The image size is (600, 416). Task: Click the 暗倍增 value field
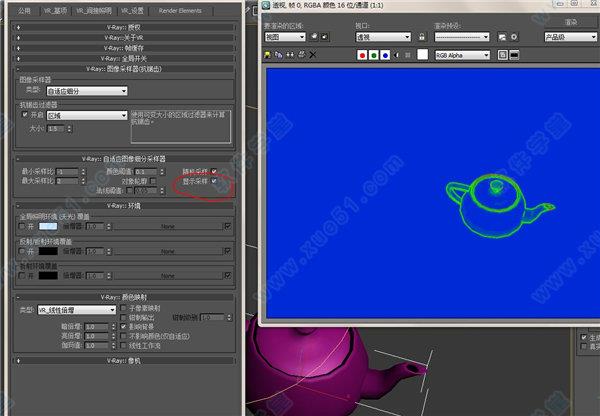(x=97, y=327)
